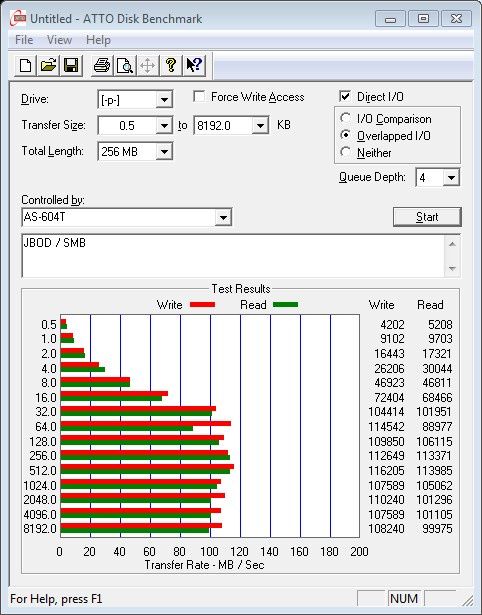Uncheck the Direct I/O checkbox

point(345,96)
